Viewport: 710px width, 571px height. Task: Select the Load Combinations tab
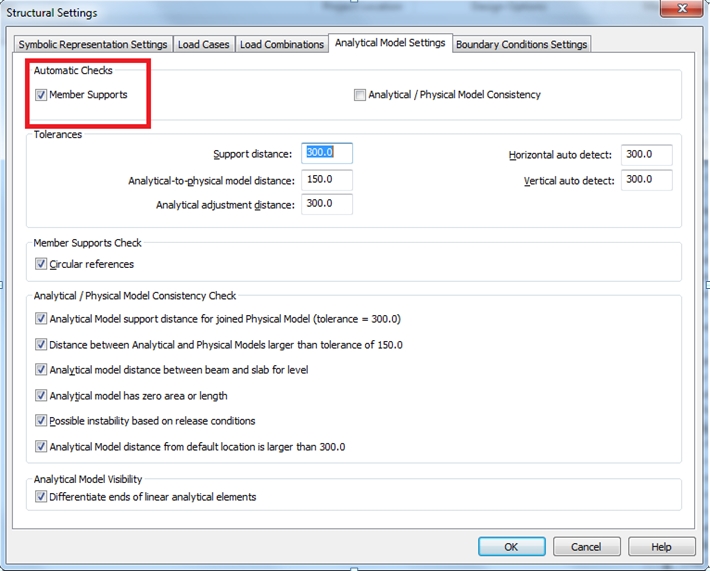[282, 45]
